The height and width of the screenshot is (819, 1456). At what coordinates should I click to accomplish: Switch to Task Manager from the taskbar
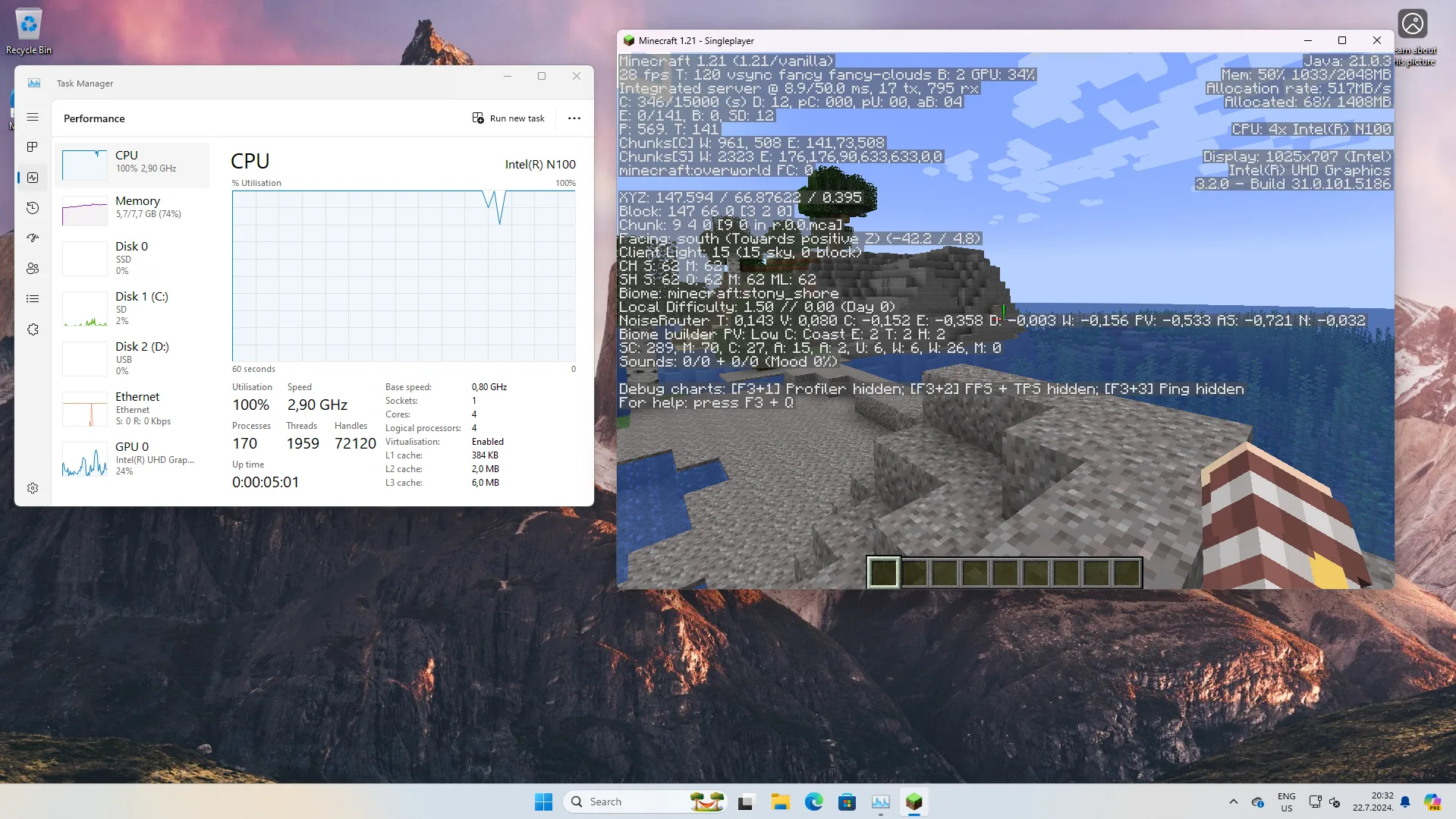(880, 802)
